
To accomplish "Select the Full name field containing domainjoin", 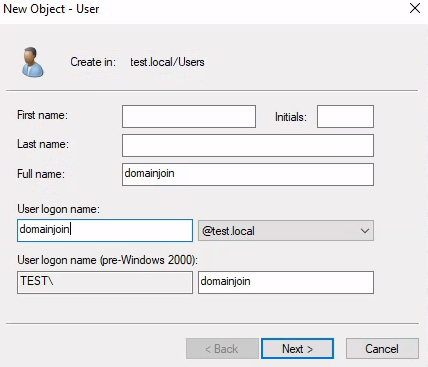I will 248,174.
